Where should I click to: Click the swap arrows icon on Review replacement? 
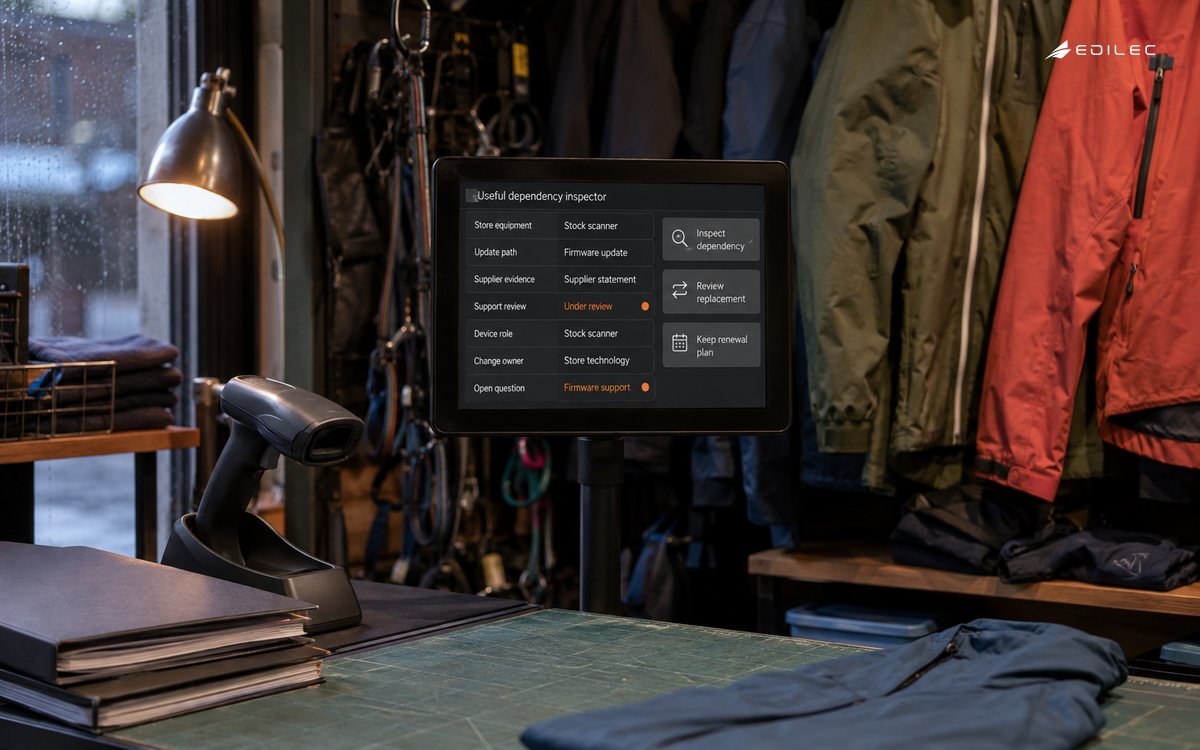tap(680, 290)
